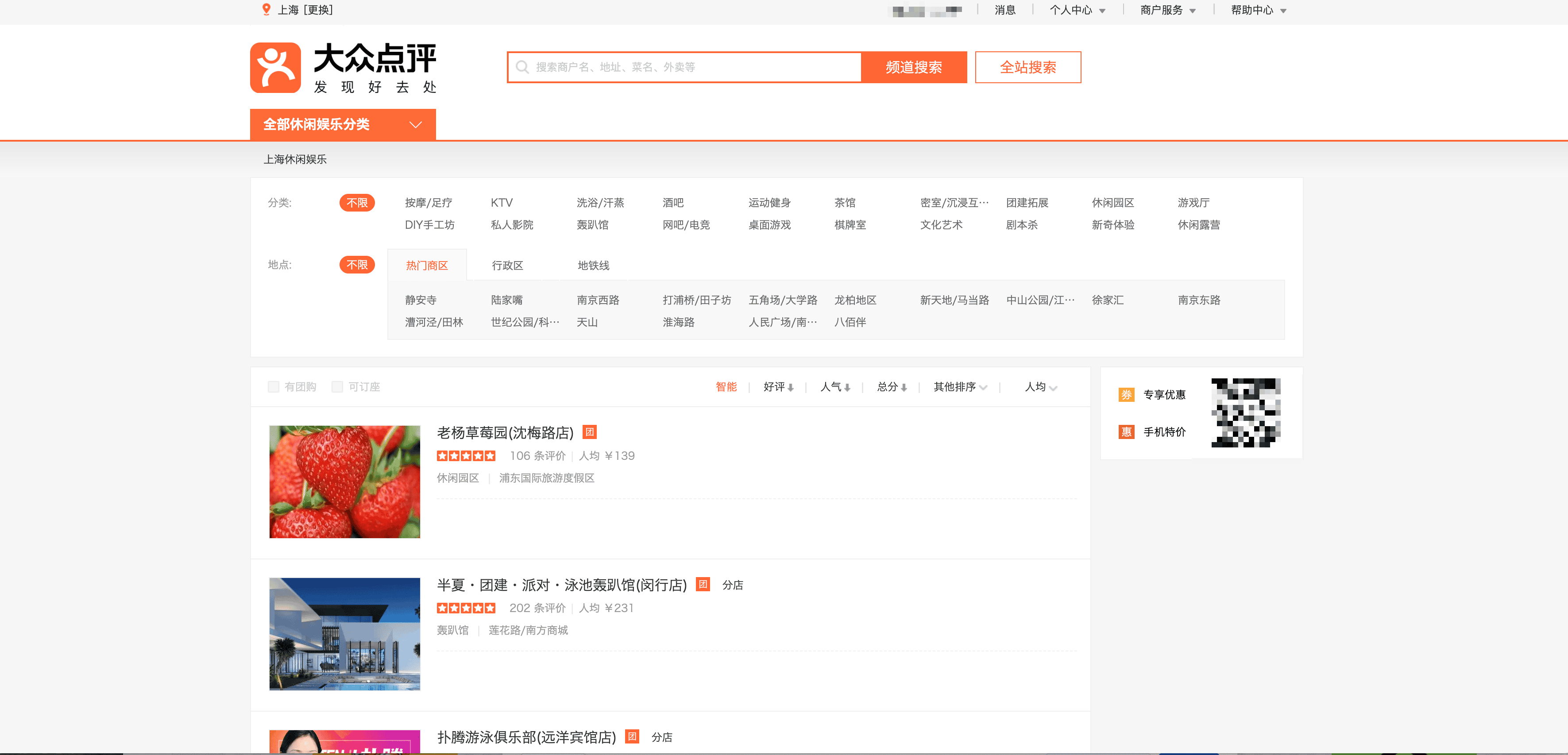Viewport: 1568px width, 755px height.
Task: Expand the 全部休闲娱乐分类 dropdown
Action: tap(343, 125)
